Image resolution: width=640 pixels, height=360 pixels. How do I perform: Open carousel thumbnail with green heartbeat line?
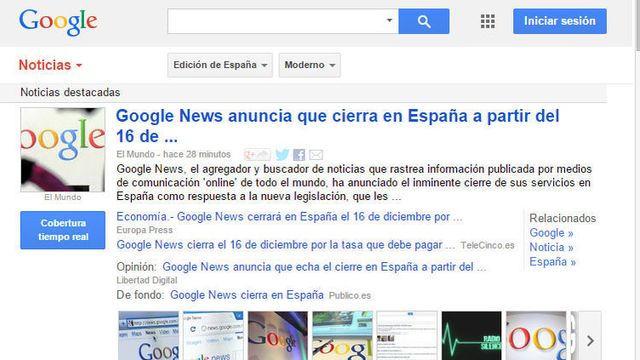tap(471, 336)
